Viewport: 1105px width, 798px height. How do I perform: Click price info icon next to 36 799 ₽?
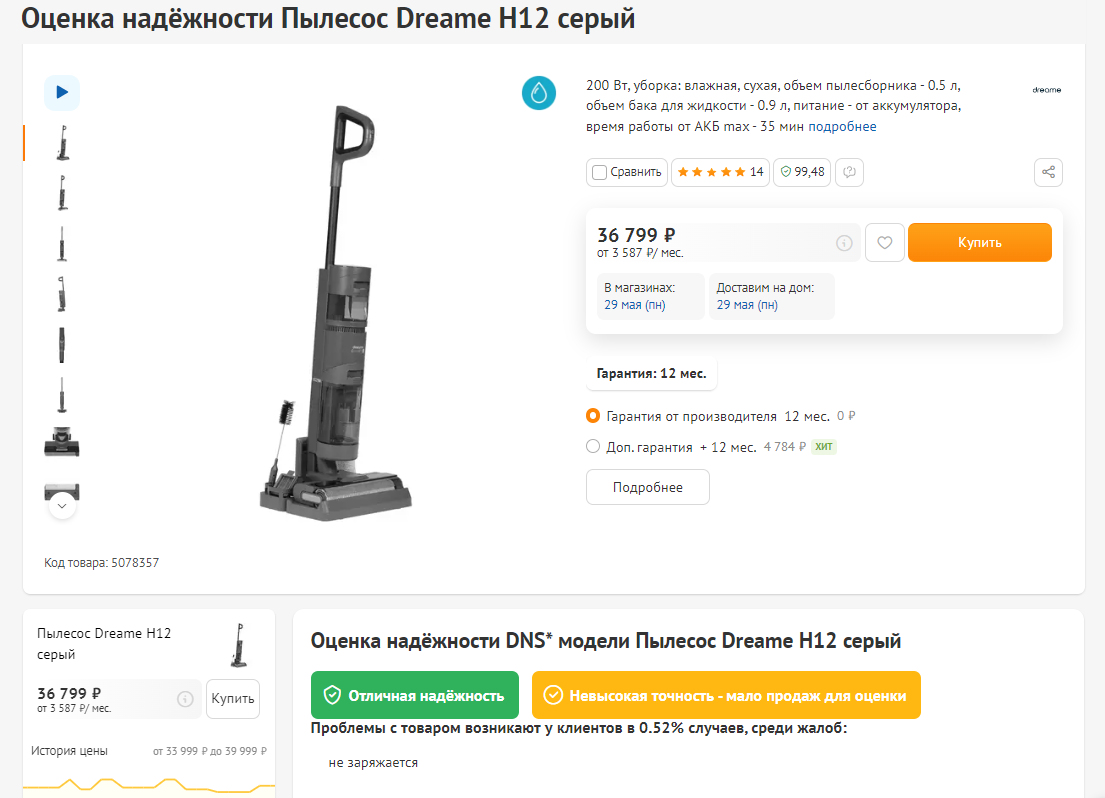844,243
